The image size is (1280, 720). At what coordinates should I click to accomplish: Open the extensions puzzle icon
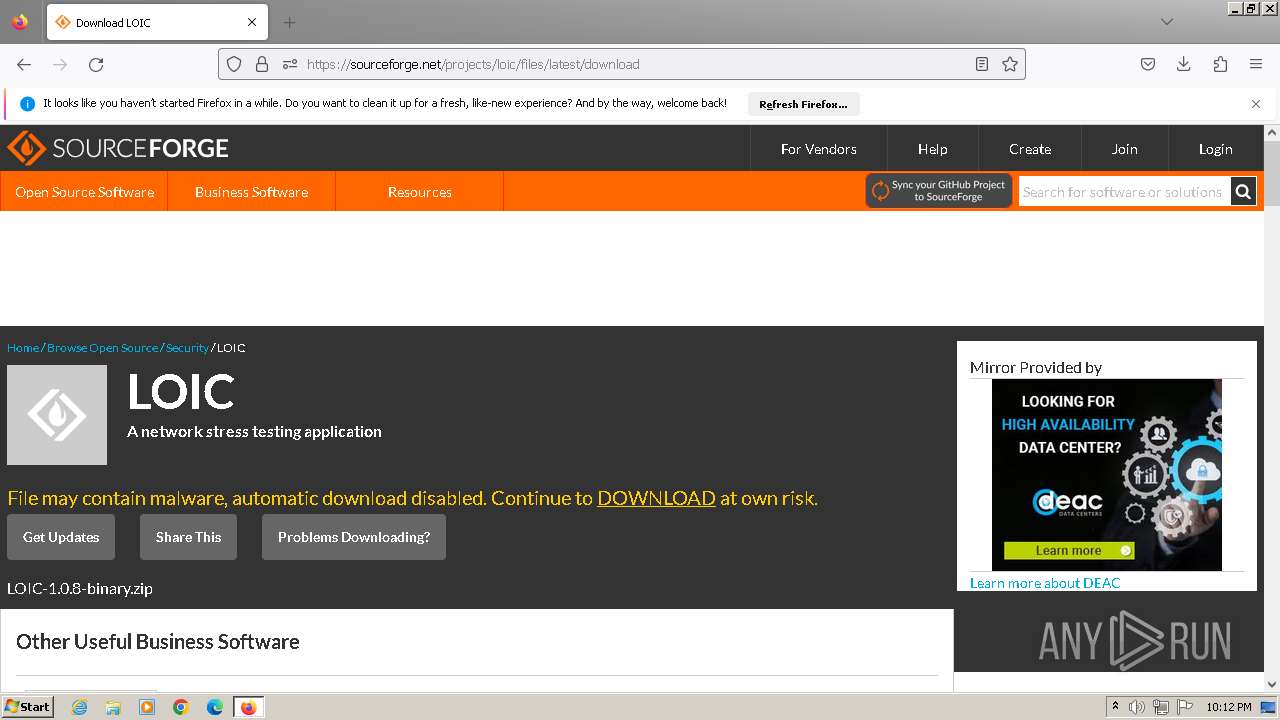[1220, 64]
